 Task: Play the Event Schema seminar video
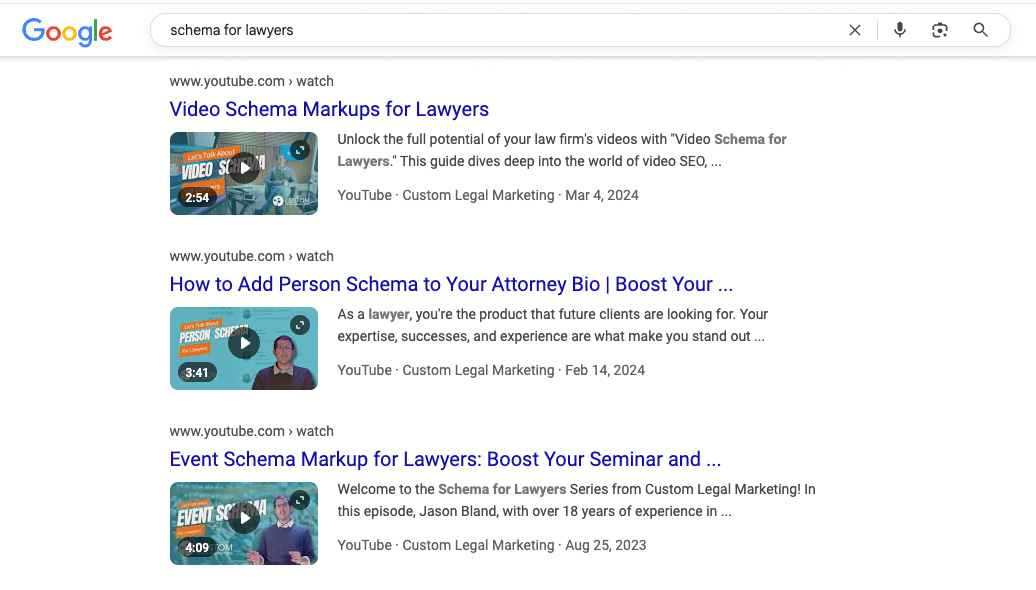[x=243, y=518]
